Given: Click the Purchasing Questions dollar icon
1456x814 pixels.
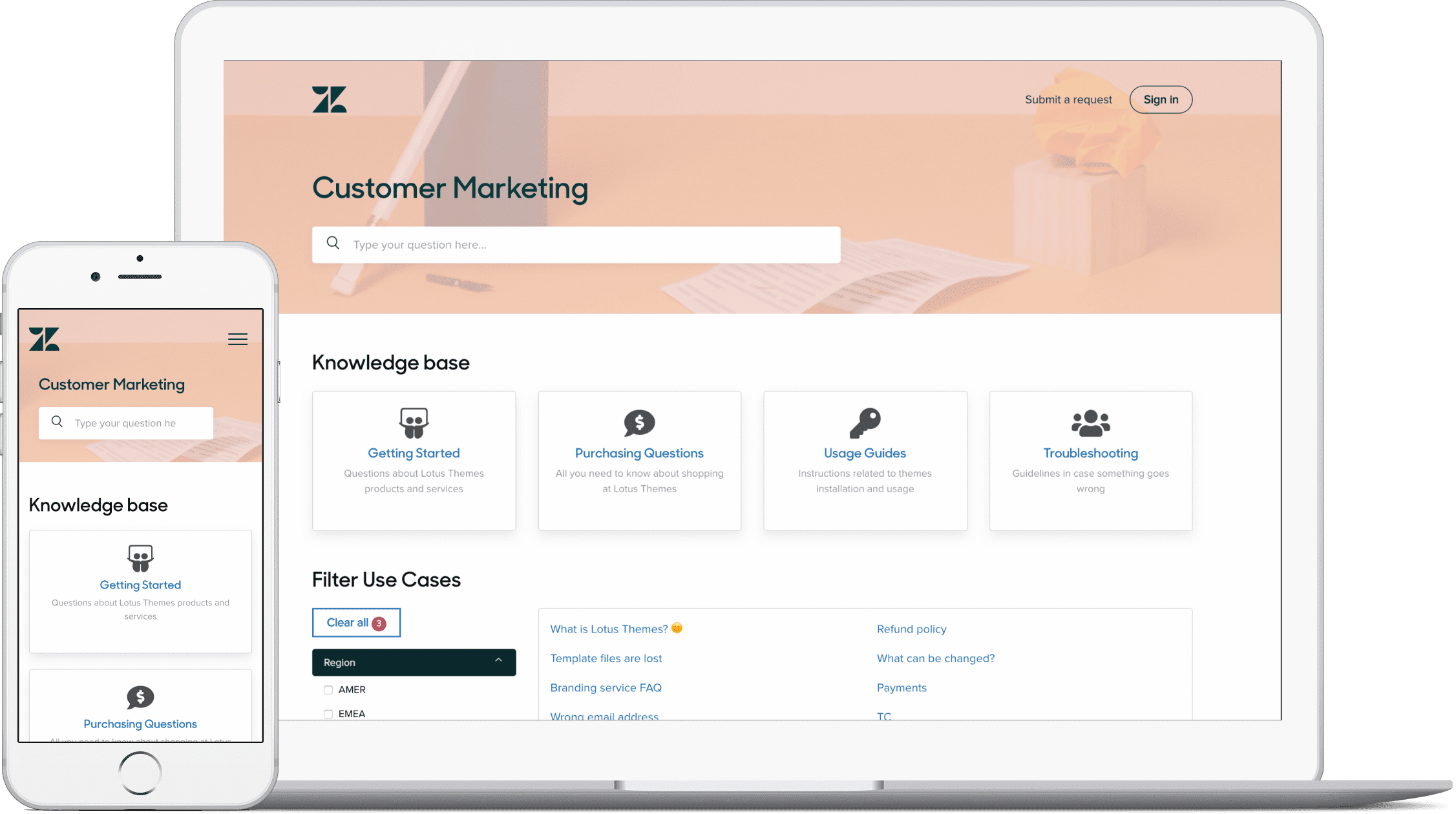Looking at the screenshot, I should [x=638, y=421].
